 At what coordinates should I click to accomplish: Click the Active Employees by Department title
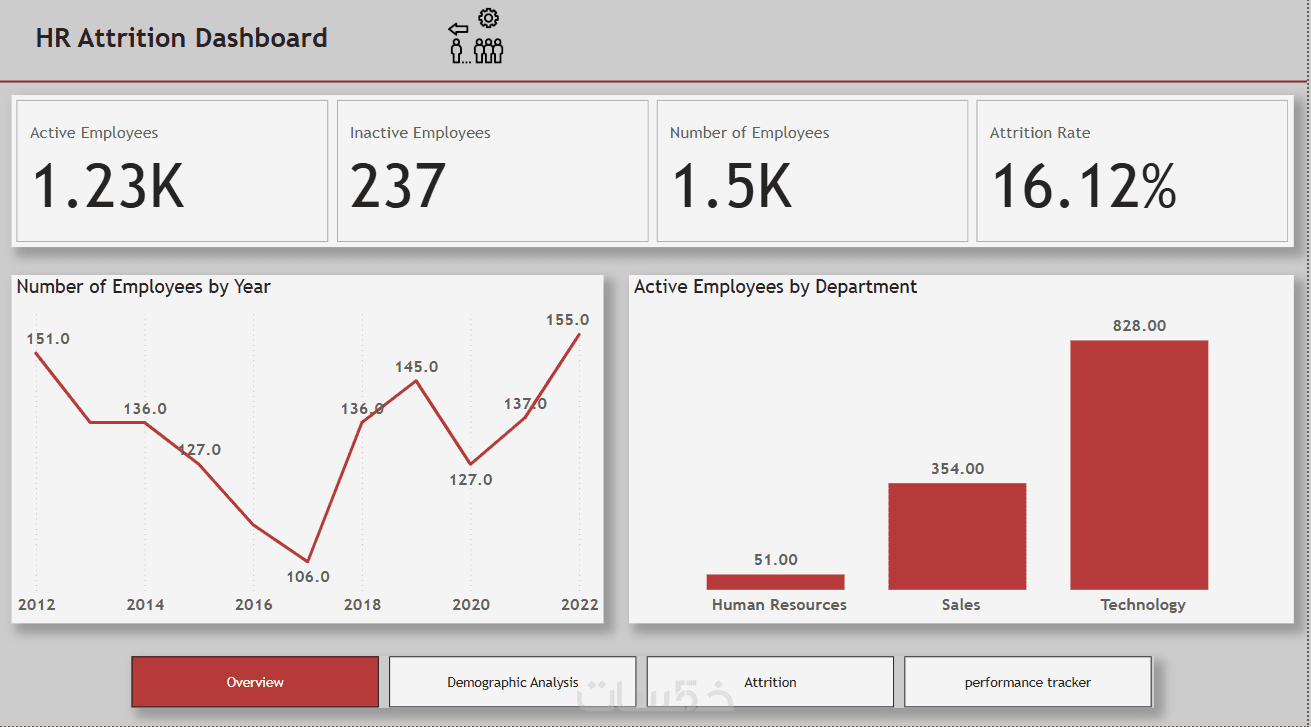[775, 287]
